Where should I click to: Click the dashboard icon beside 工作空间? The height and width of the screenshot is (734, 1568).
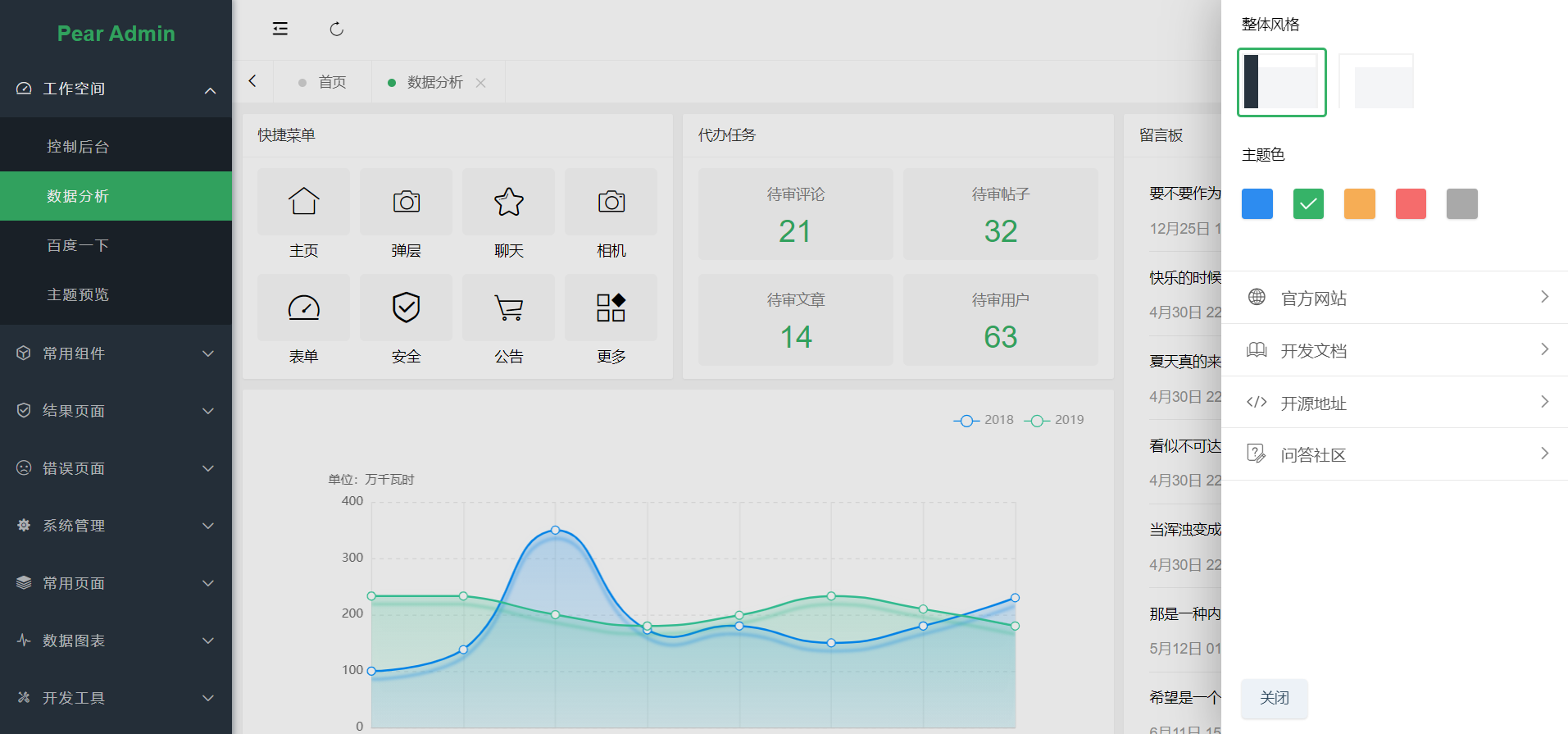(24, 89)
